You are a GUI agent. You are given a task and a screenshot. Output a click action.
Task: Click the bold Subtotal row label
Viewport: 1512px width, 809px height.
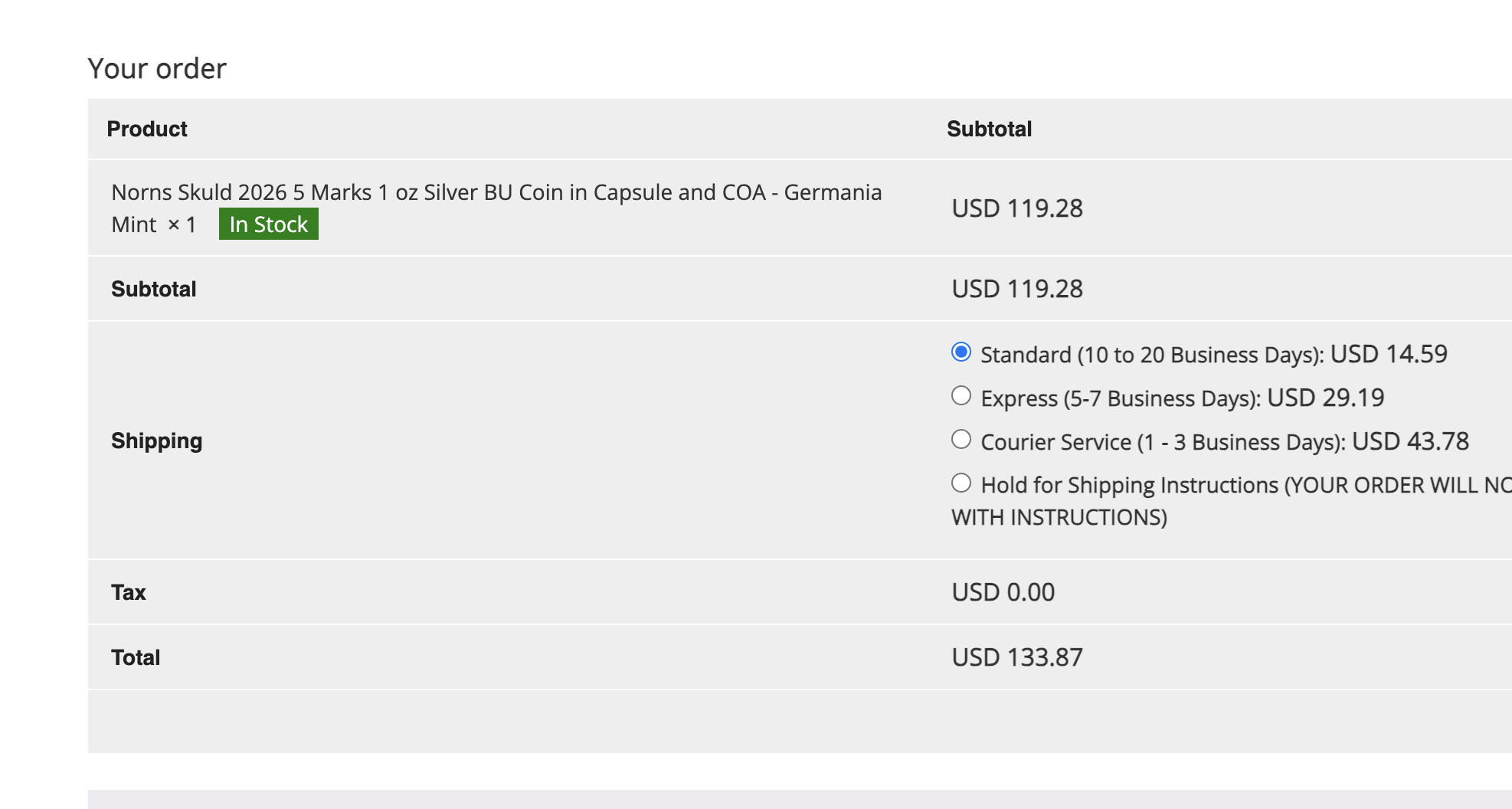coord(153,289)
